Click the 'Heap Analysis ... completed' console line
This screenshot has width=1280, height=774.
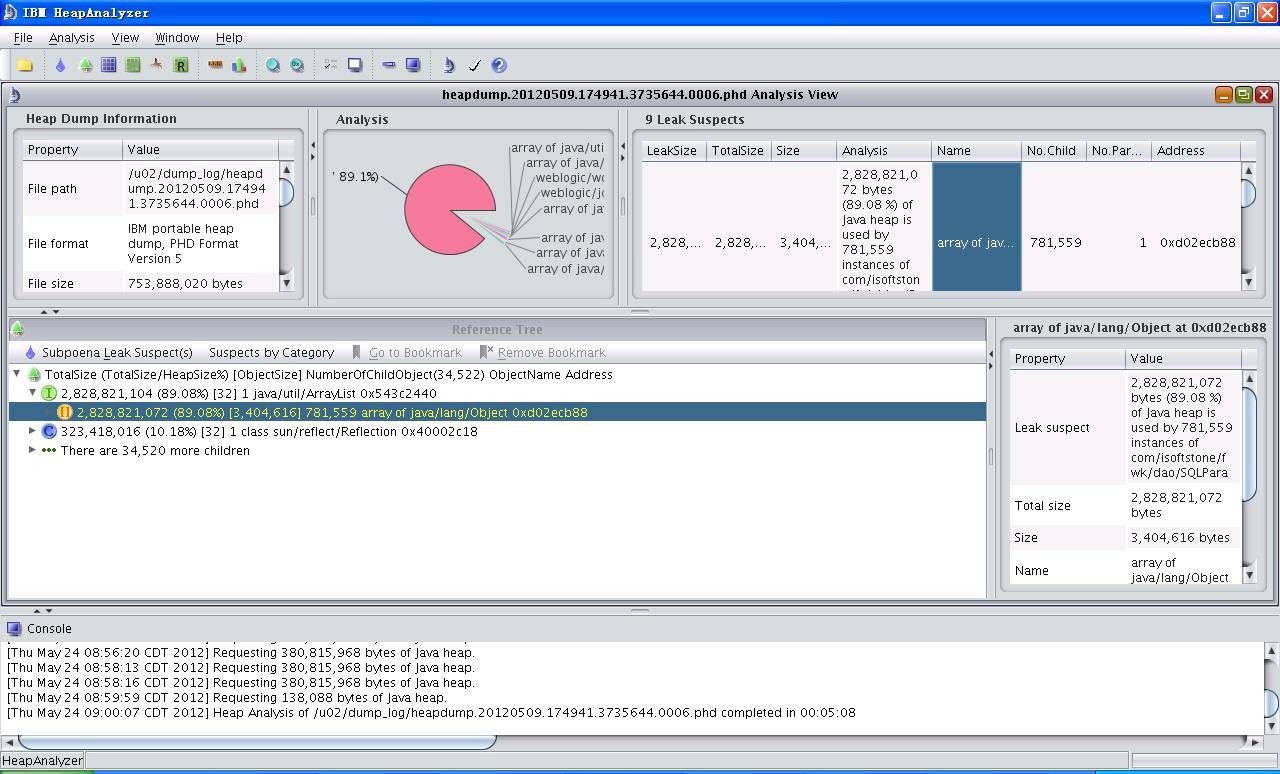tap(431, 713)
